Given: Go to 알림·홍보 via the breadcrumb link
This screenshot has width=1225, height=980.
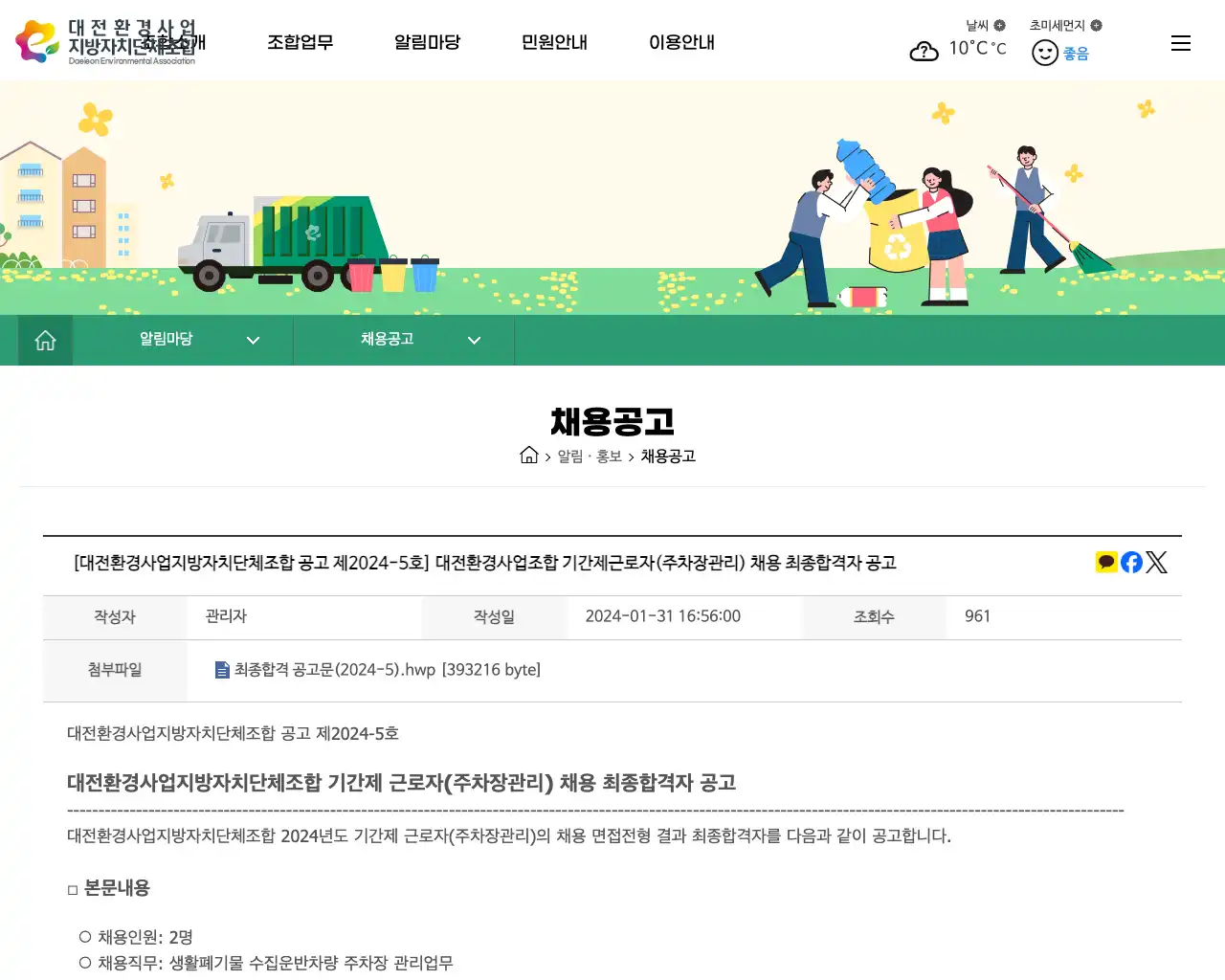Looking at the screenshot, I should 588,457.
